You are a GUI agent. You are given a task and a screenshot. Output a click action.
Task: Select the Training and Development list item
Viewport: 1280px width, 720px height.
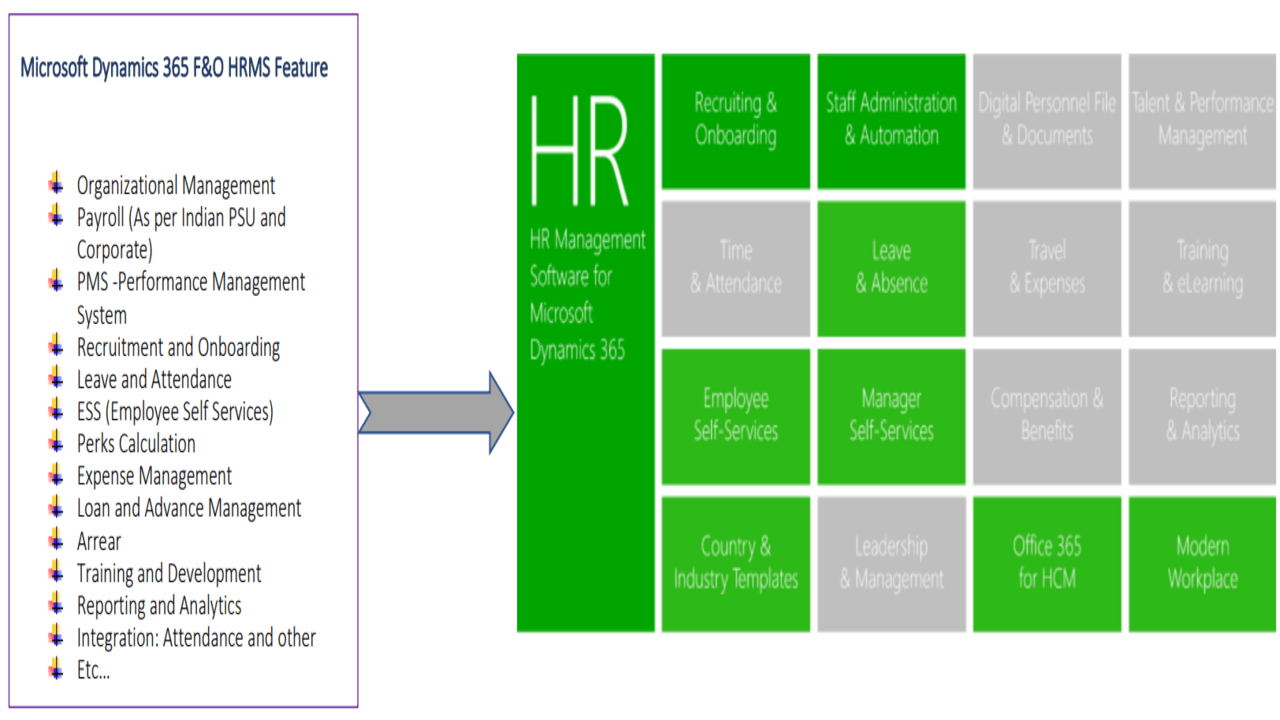169,574
